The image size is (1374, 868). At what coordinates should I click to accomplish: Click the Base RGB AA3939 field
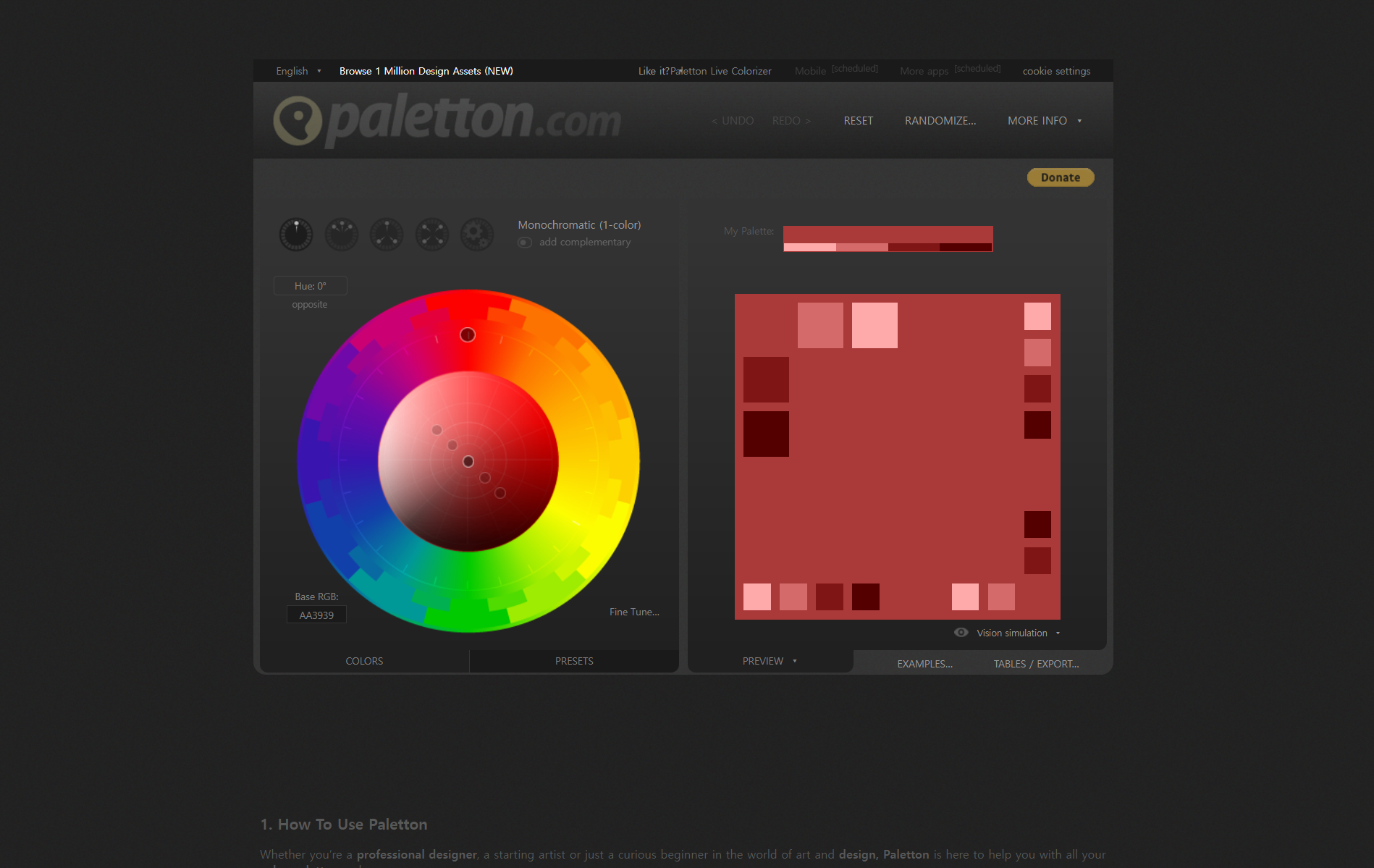316,615
